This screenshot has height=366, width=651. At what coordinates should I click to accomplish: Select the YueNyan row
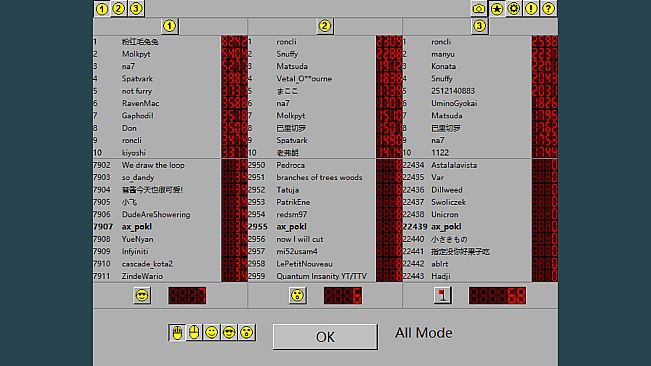coord(170,239)
